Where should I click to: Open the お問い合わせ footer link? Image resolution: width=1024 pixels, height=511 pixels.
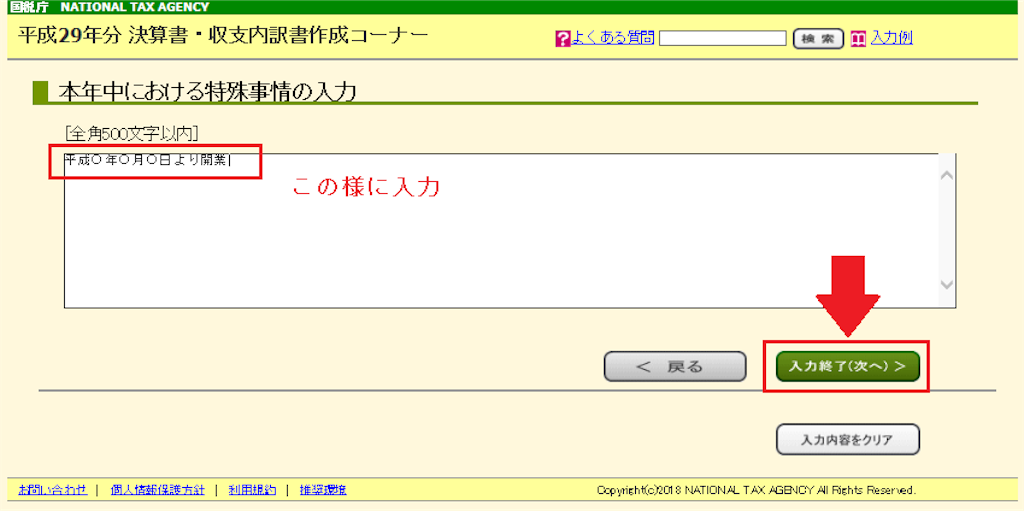pyautogui.click(x=53, y=489)
